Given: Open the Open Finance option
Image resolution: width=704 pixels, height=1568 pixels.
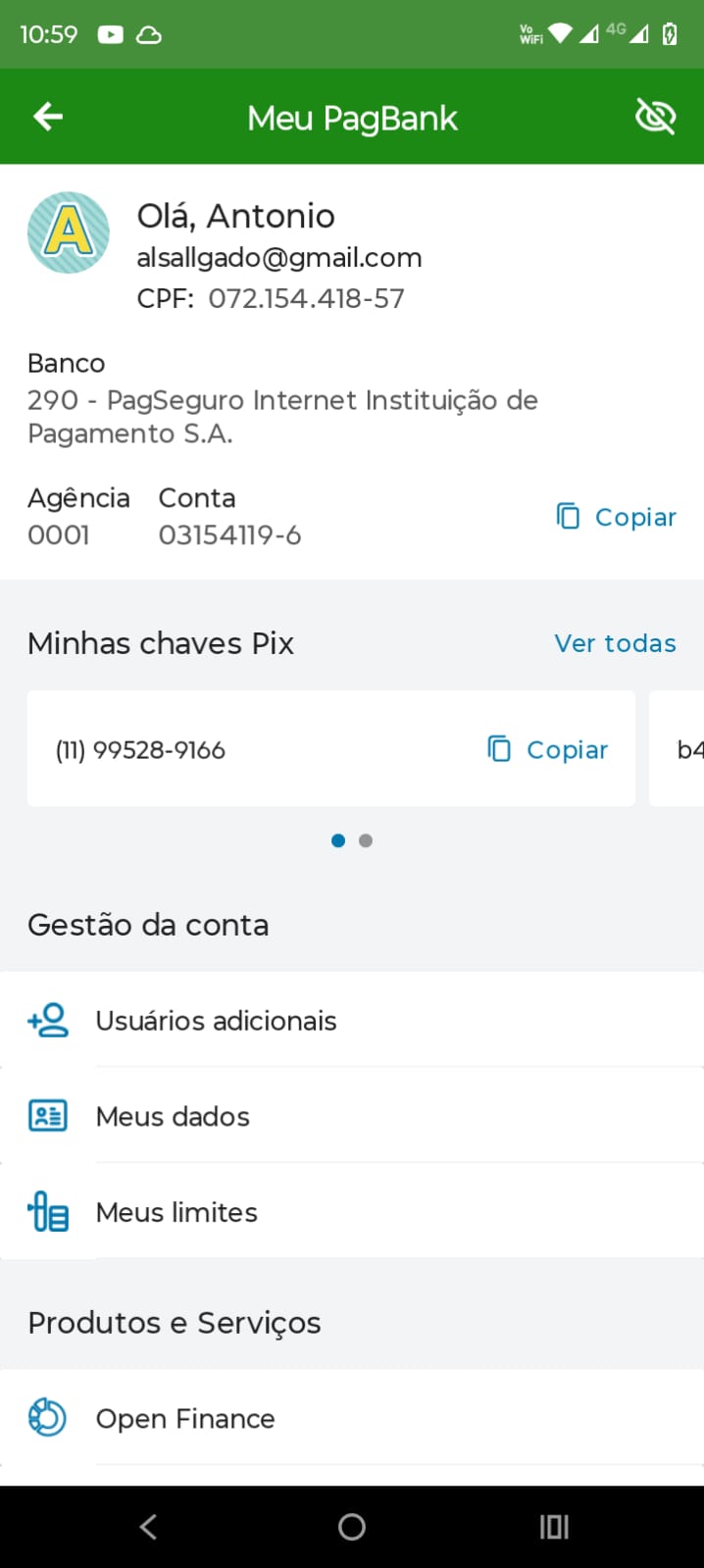Looking at the screenshot, I should pyautogui.click(x=185, y=1419).
